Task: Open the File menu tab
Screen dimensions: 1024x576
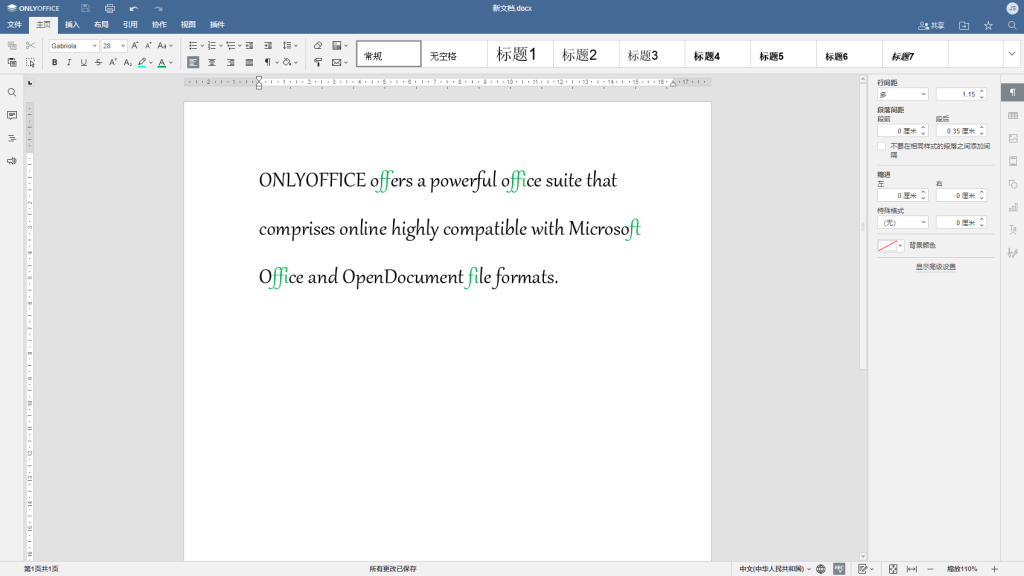Action: 14,25
